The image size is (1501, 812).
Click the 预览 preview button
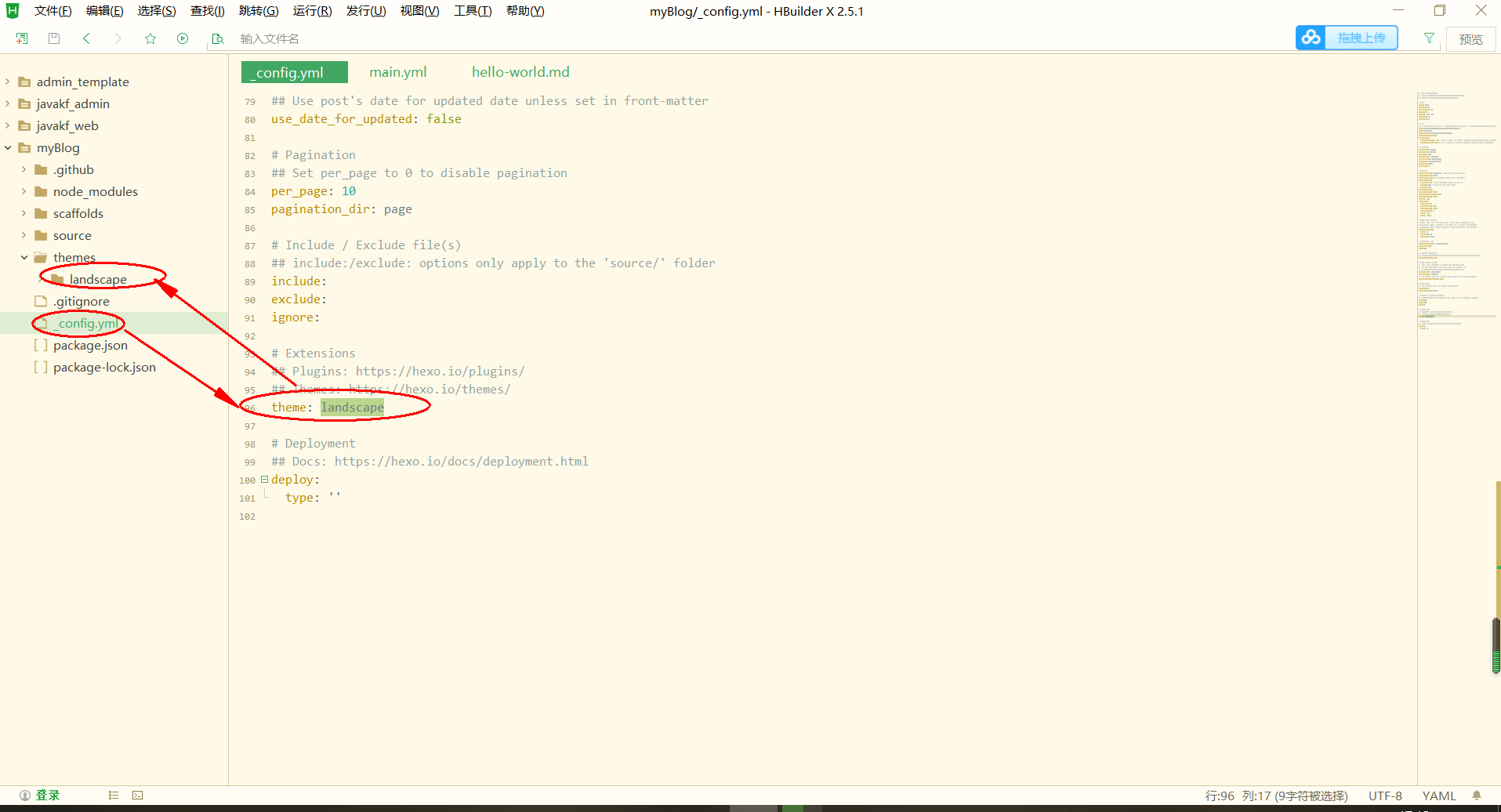tap(1470, 39)
